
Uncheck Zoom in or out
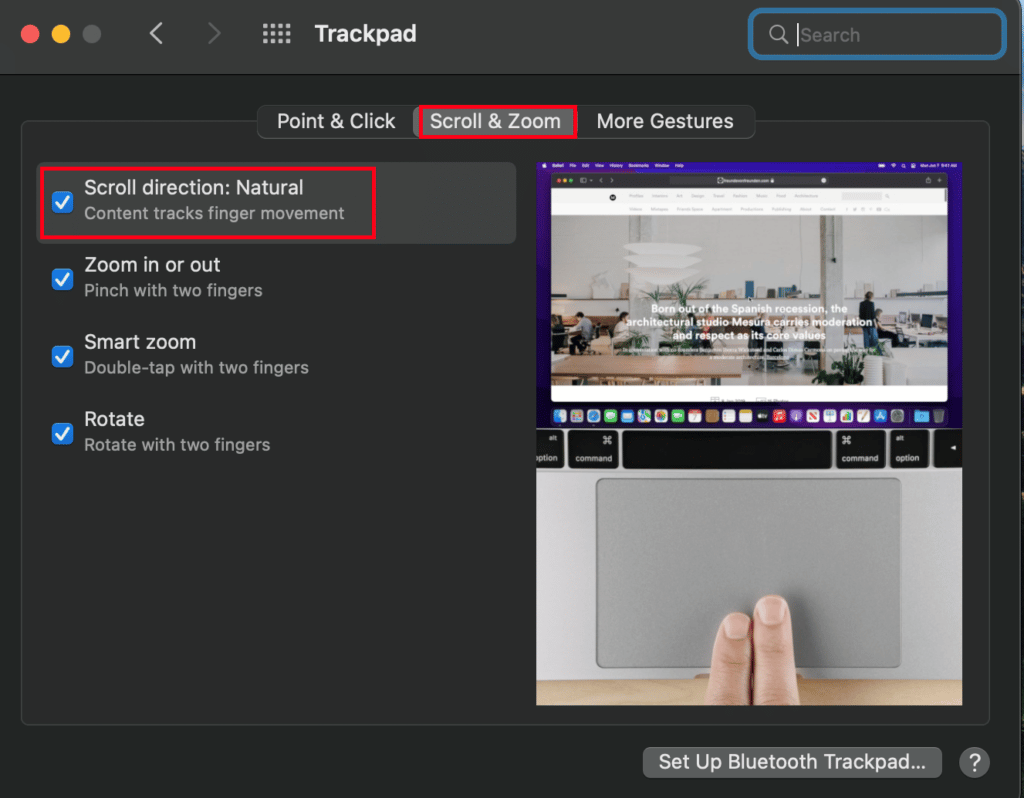(x=62, y=279)
